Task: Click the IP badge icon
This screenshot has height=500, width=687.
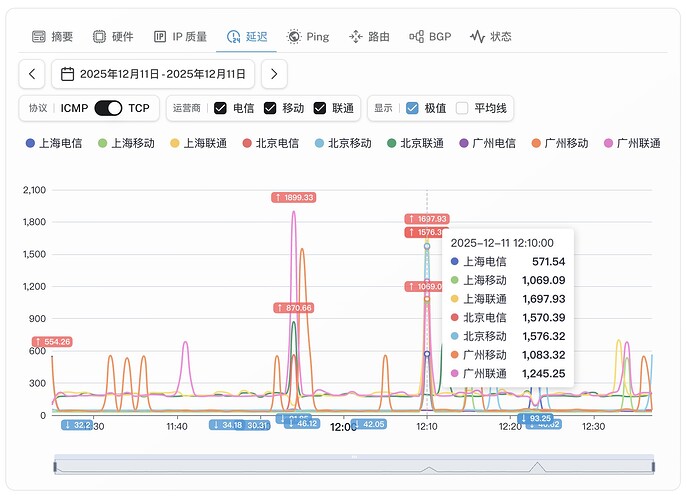Action: [x=160, y=36]
